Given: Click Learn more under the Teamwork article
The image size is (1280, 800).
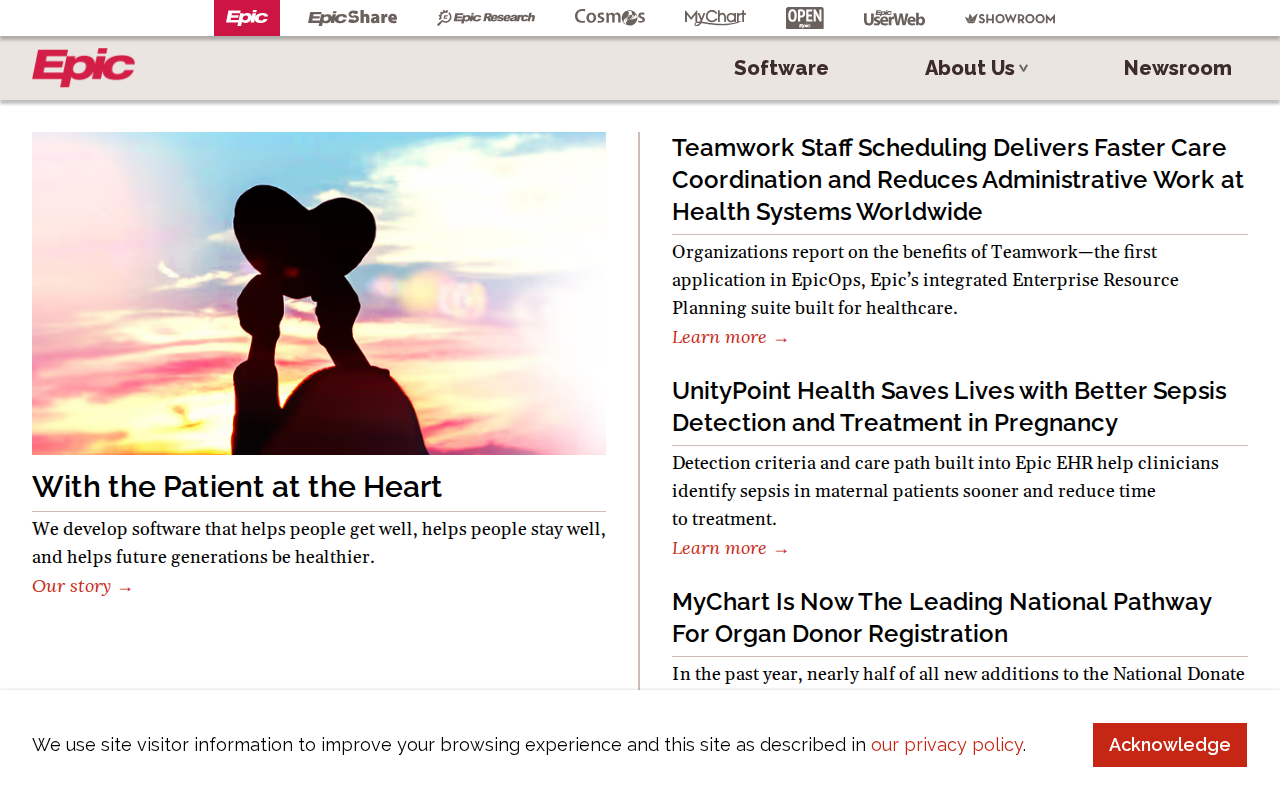Looking at the screenshot, I should (730, 338).
